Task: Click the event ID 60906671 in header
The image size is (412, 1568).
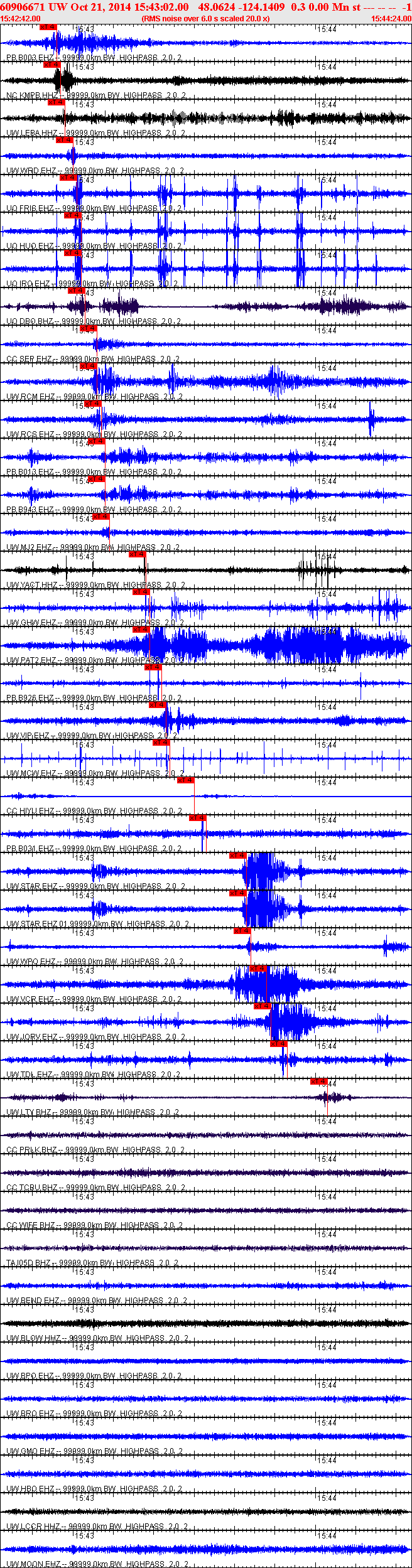Action: pyautogui.click(x=22, y=7)
